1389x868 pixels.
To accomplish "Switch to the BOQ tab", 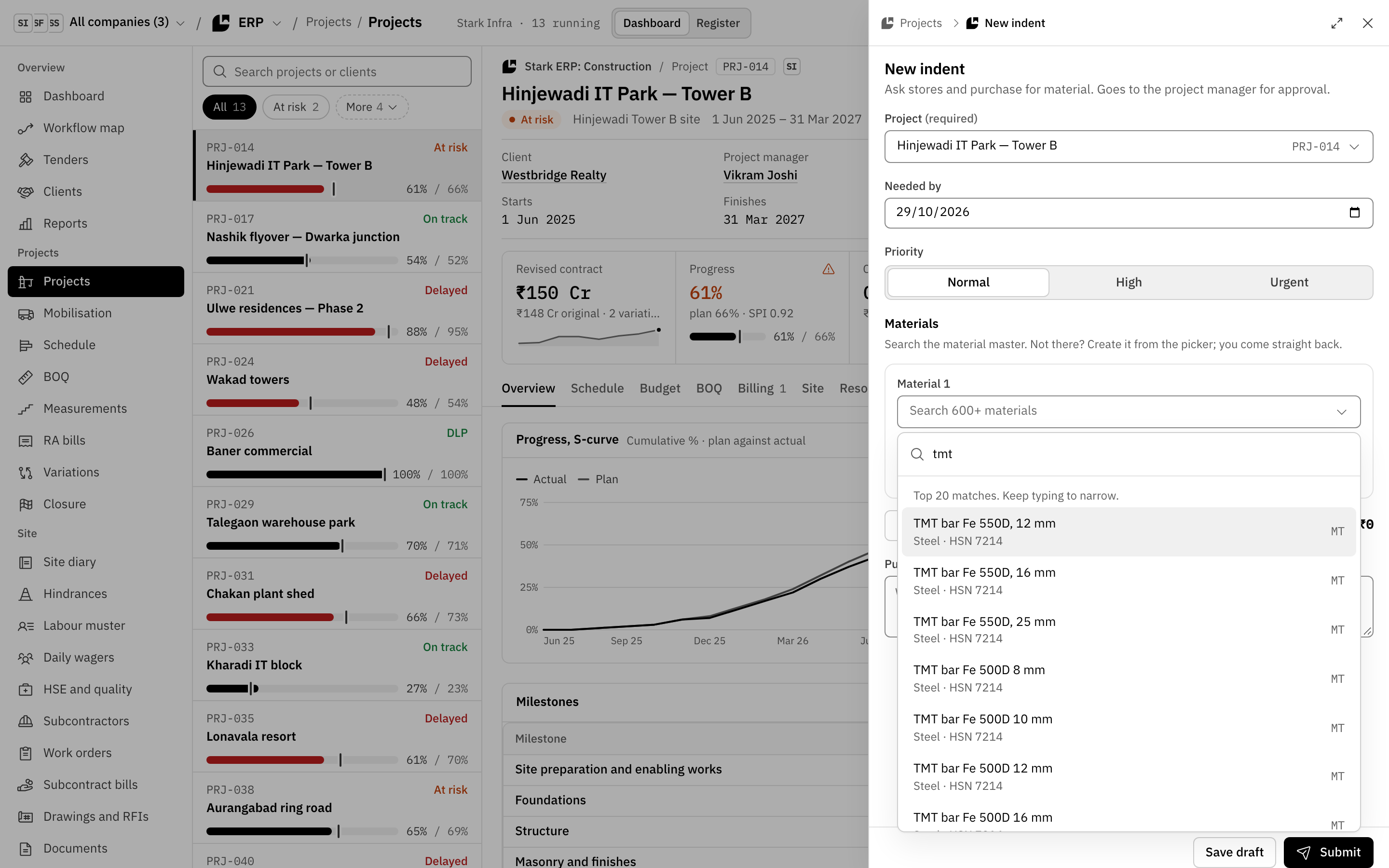I will [709, 389].
